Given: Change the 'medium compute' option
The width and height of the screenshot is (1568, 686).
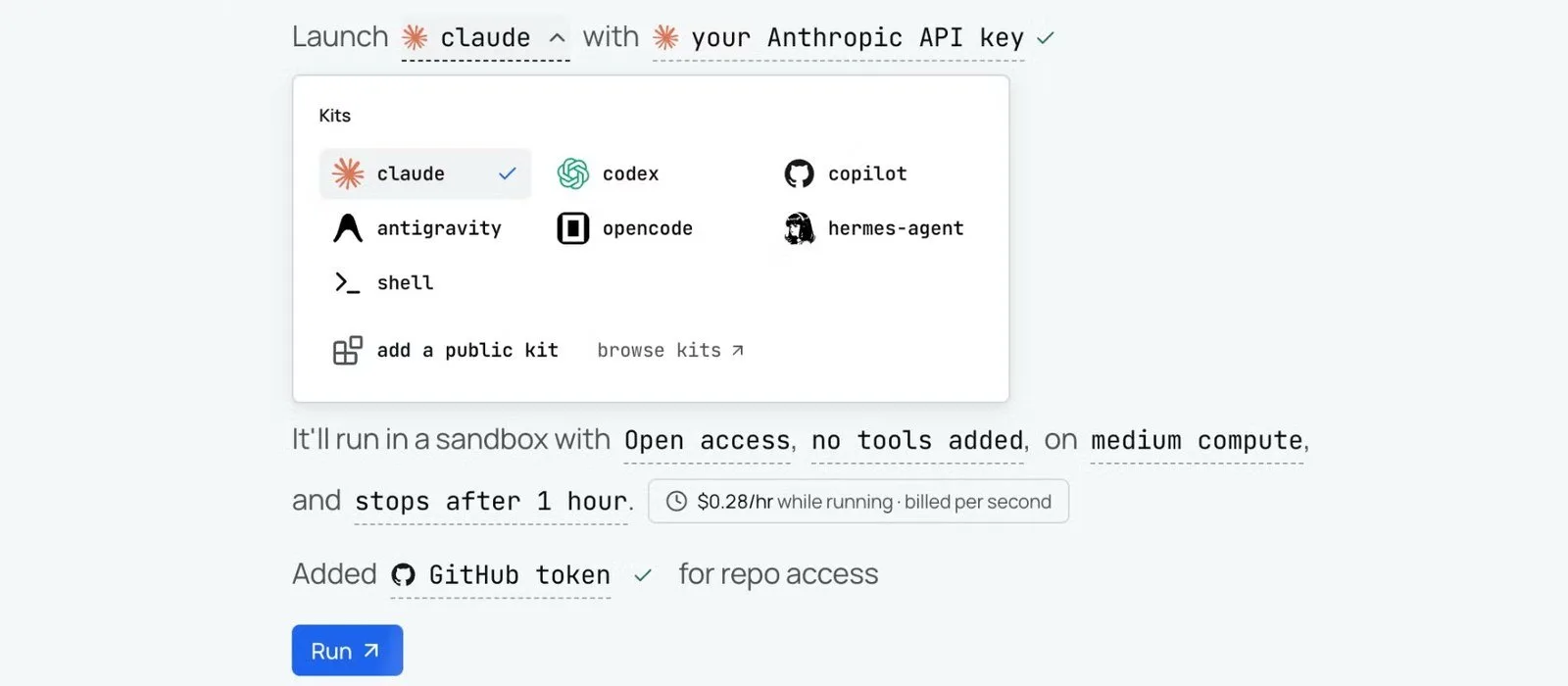Looking at the screenshot, I should click(x=1197, y=441).
